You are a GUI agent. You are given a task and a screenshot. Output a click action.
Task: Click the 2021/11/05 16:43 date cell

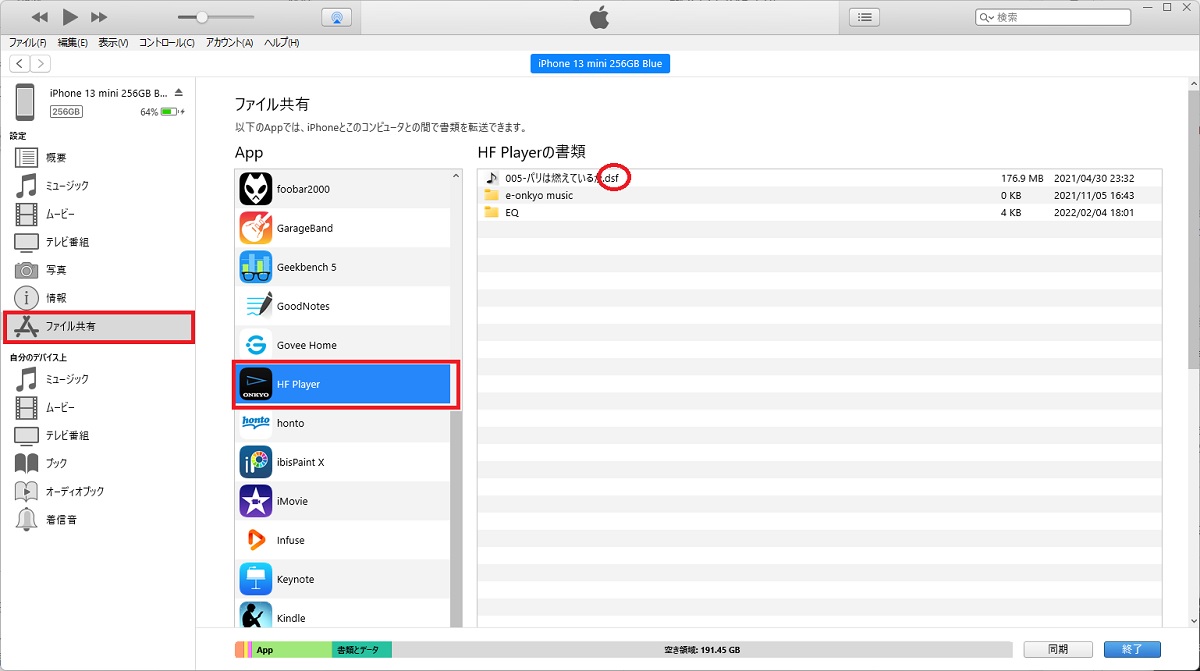click(x=1093, y=195)
